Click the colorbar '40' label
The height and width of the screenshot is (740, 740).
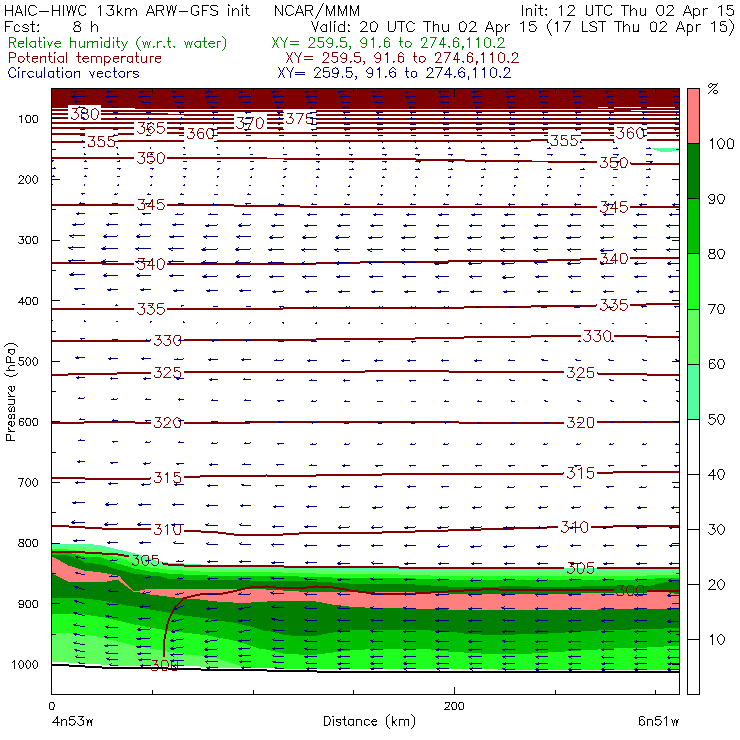716,474
